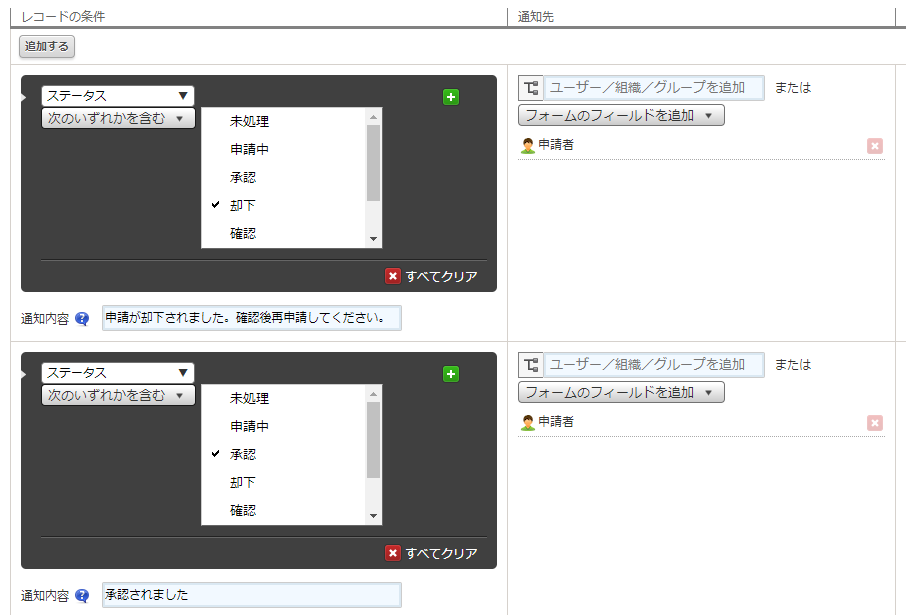Open the first 次のいずれかを含む operator dropdown
Image resolution: width=906 pixels, height=615 pixels.
pyautogui.click(x=118, y=118)
